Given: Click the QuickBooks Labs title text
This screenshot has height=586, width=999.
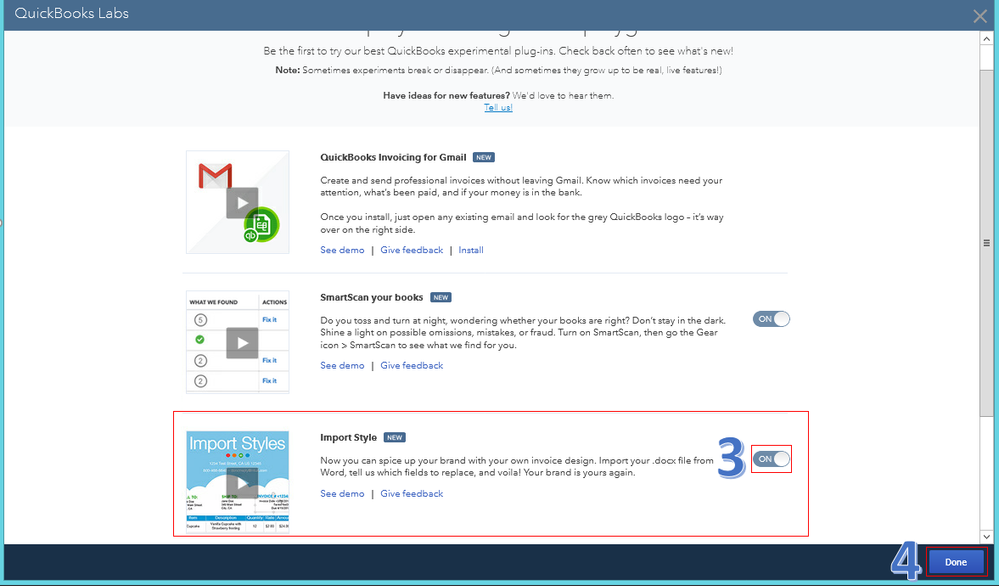Looking at the screenshot, I should pyautogui.click(x=71, y=13).
